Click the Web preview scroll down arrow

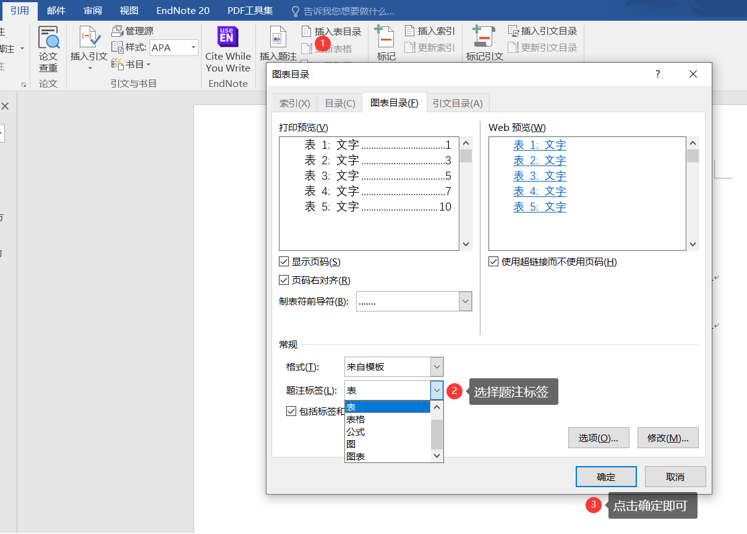(x=693, y=244)
